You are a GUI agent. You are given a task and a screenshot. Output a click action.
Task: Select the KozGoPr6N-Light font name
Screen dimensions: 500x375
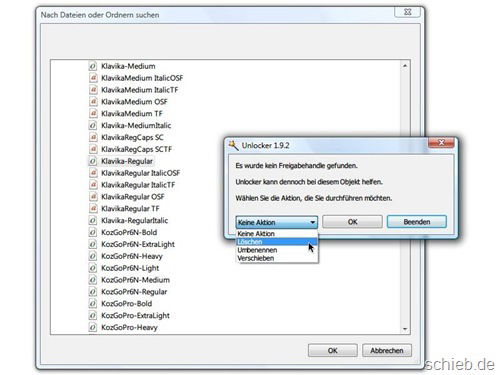(130, 268)
